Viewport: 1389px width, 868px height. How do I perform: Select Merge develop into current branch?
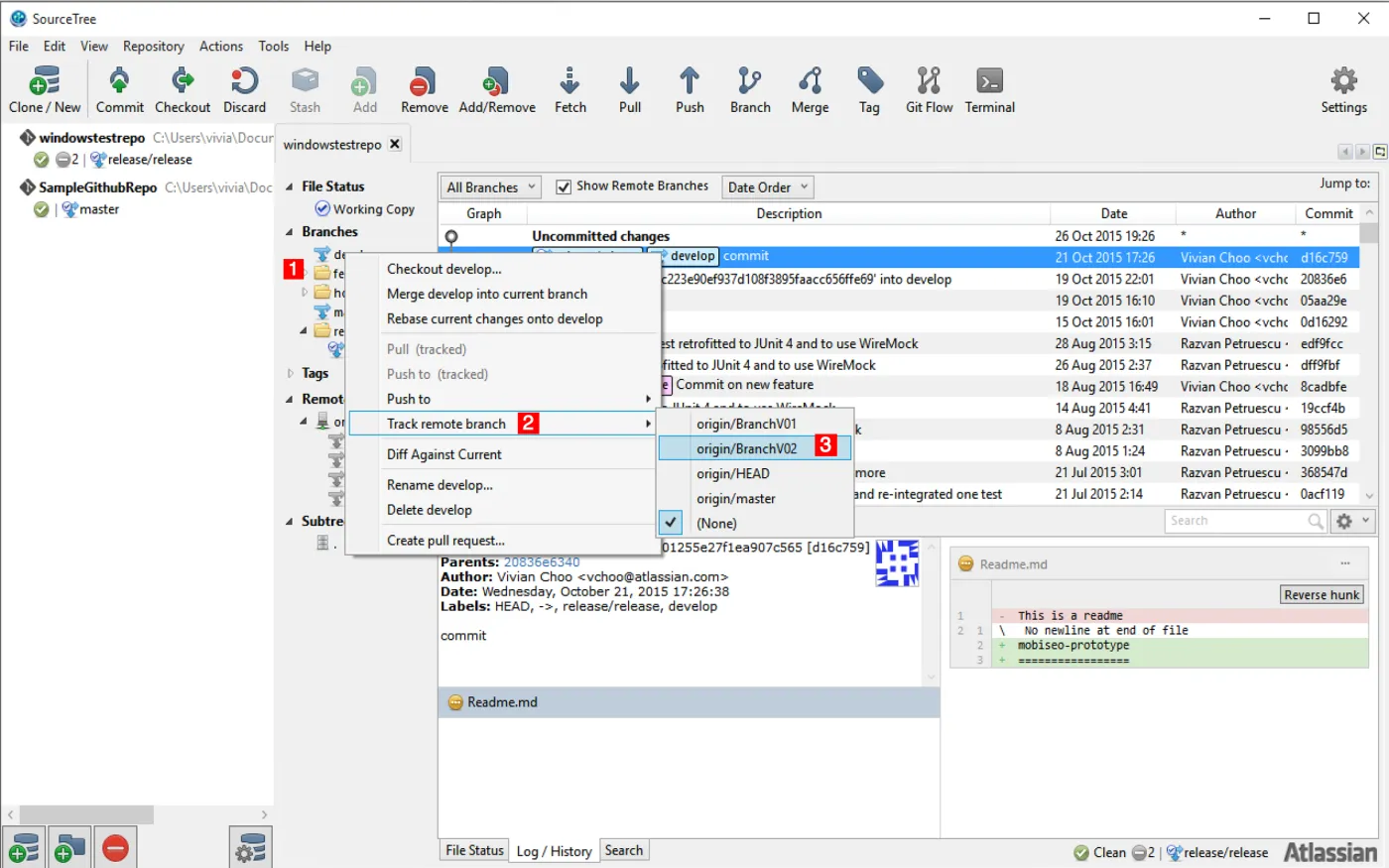pyautogui.click(x=502, y=294)
